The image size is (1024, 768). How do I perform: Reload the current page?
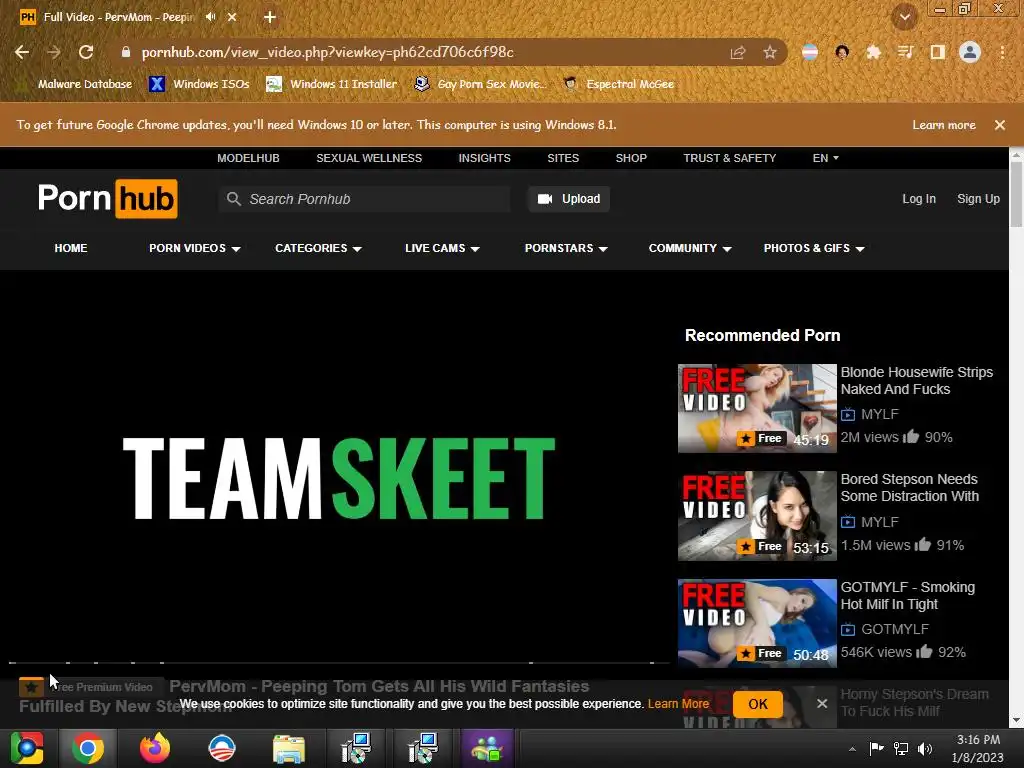(86, 52)
